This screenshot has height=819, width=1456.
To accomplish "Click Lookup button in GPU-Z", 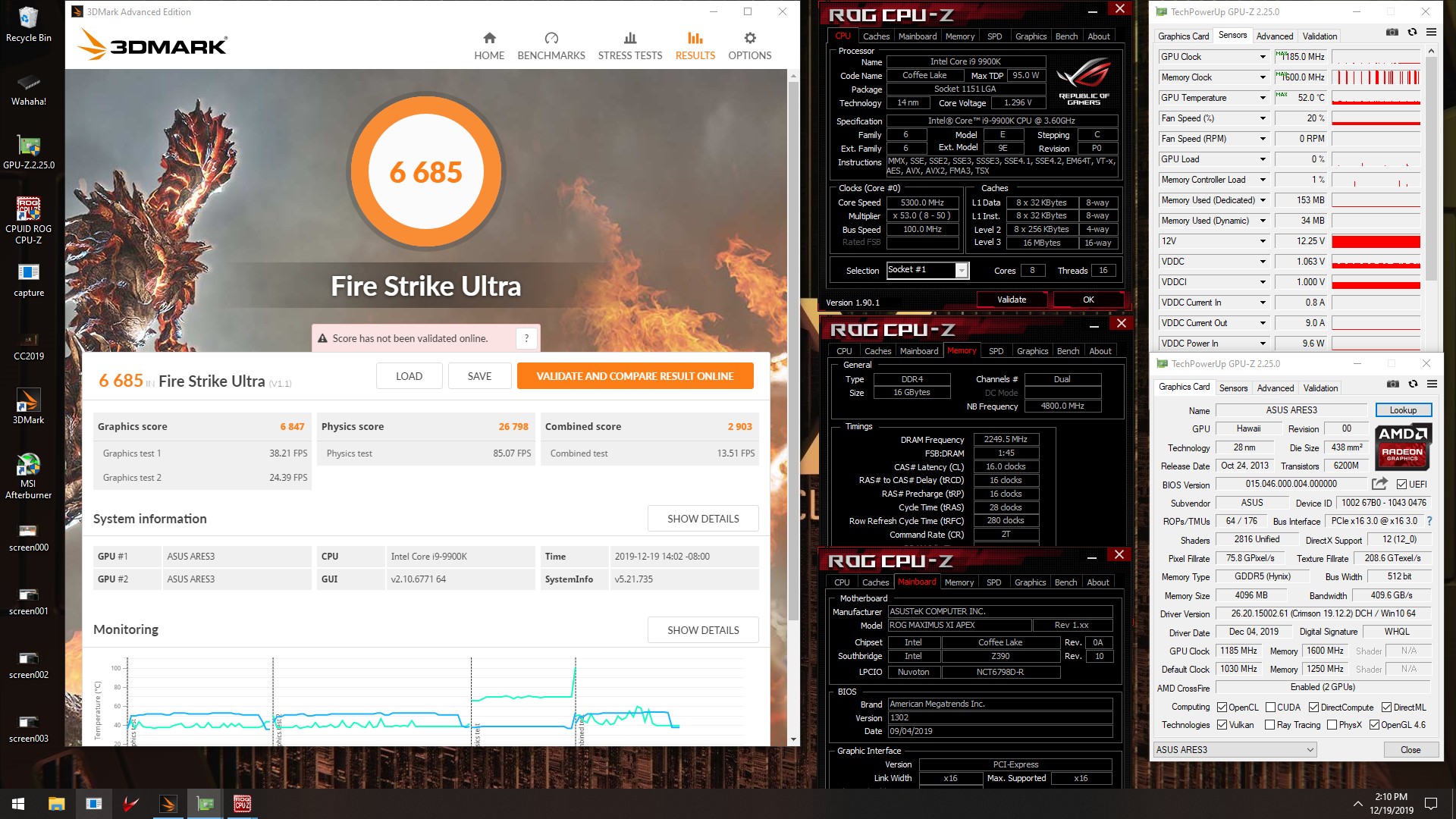I will (x=1403, y=410).
